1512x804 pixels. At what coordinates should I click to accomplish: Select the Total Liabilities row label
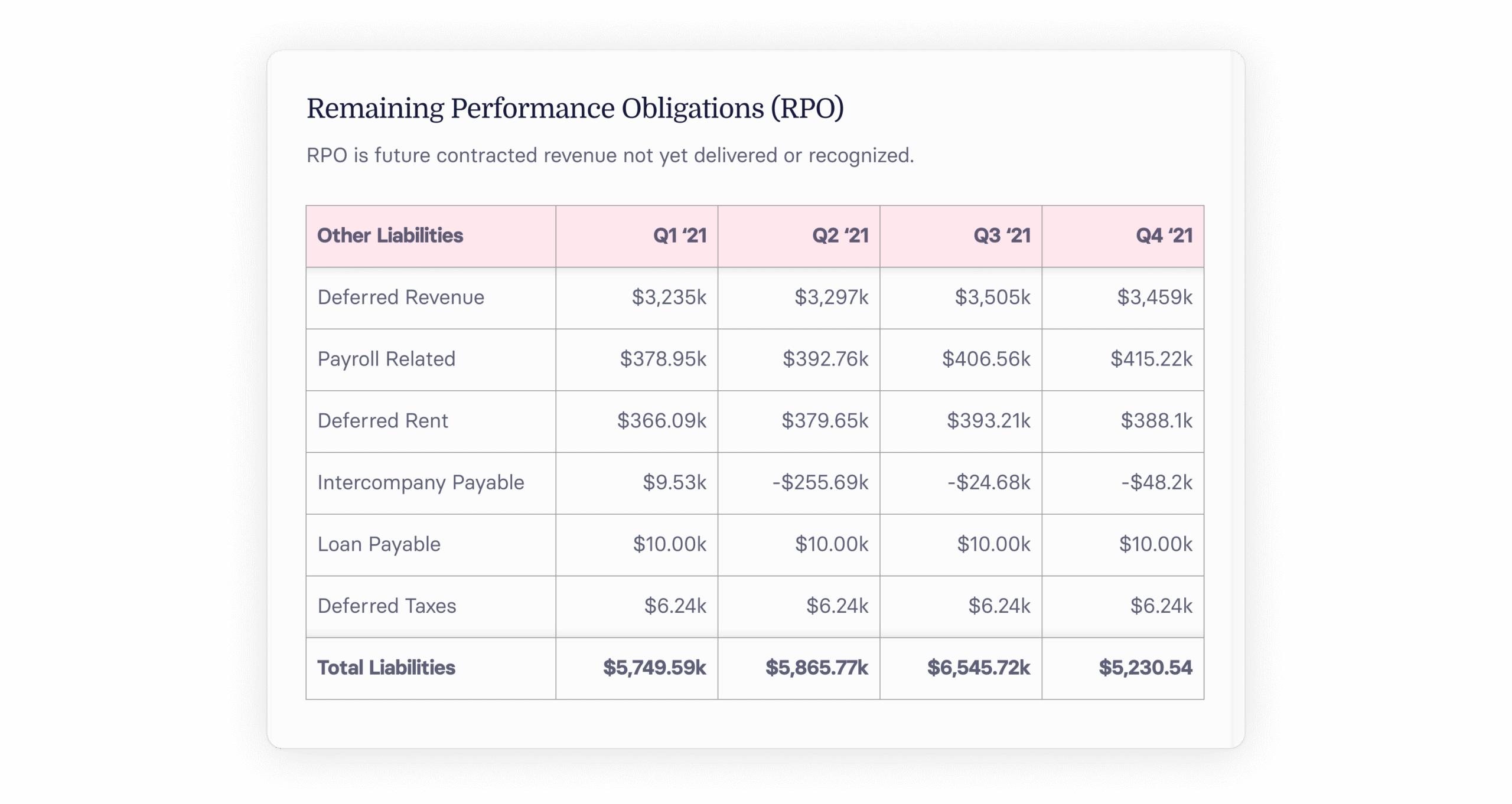386,668
